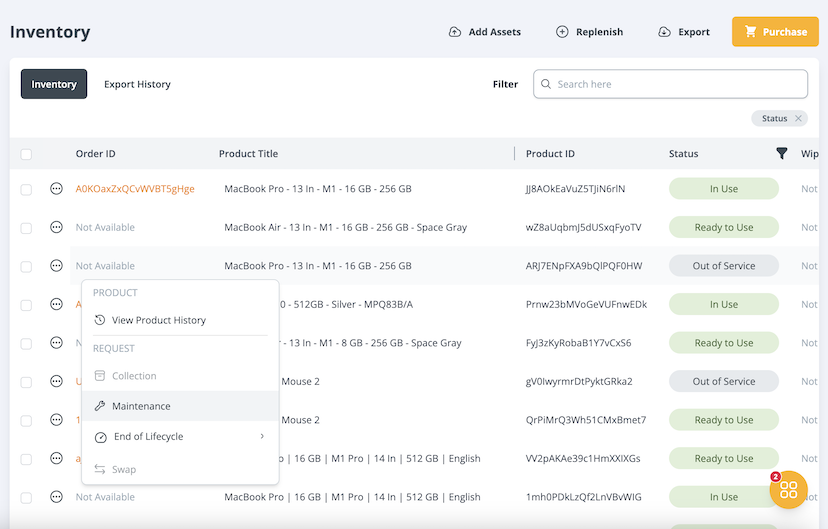Open the three-dot menu for the MacBook Air row
The width and height of the screenshot is (828, 529).
[x=56, y=228]
